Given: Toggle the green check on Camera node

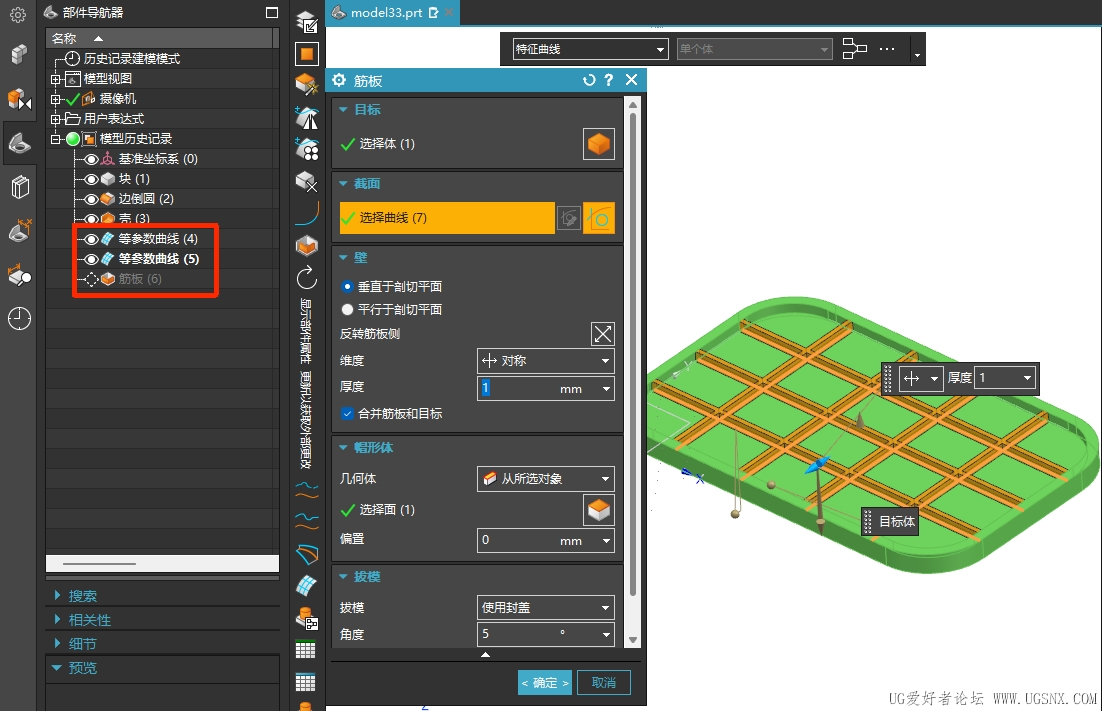Looking at the screenshot, I should click(72, 99).
